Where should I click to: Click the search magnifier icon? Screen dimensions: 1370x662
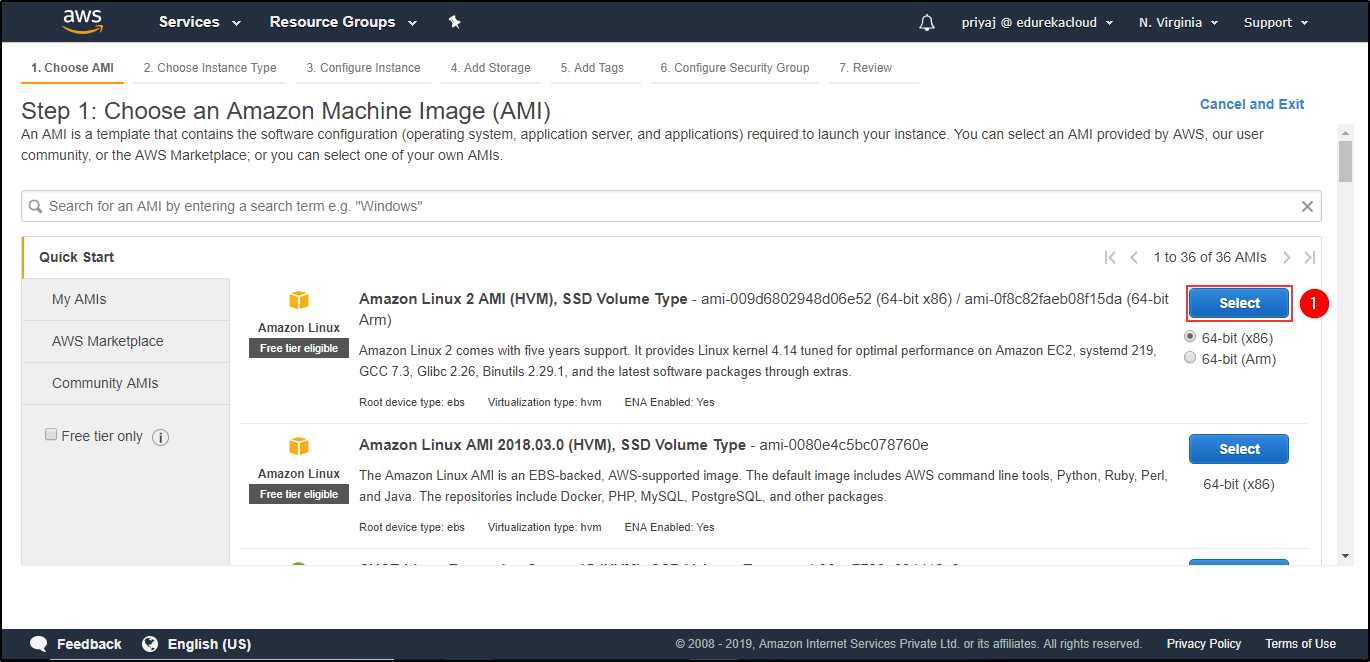[36, 206]
